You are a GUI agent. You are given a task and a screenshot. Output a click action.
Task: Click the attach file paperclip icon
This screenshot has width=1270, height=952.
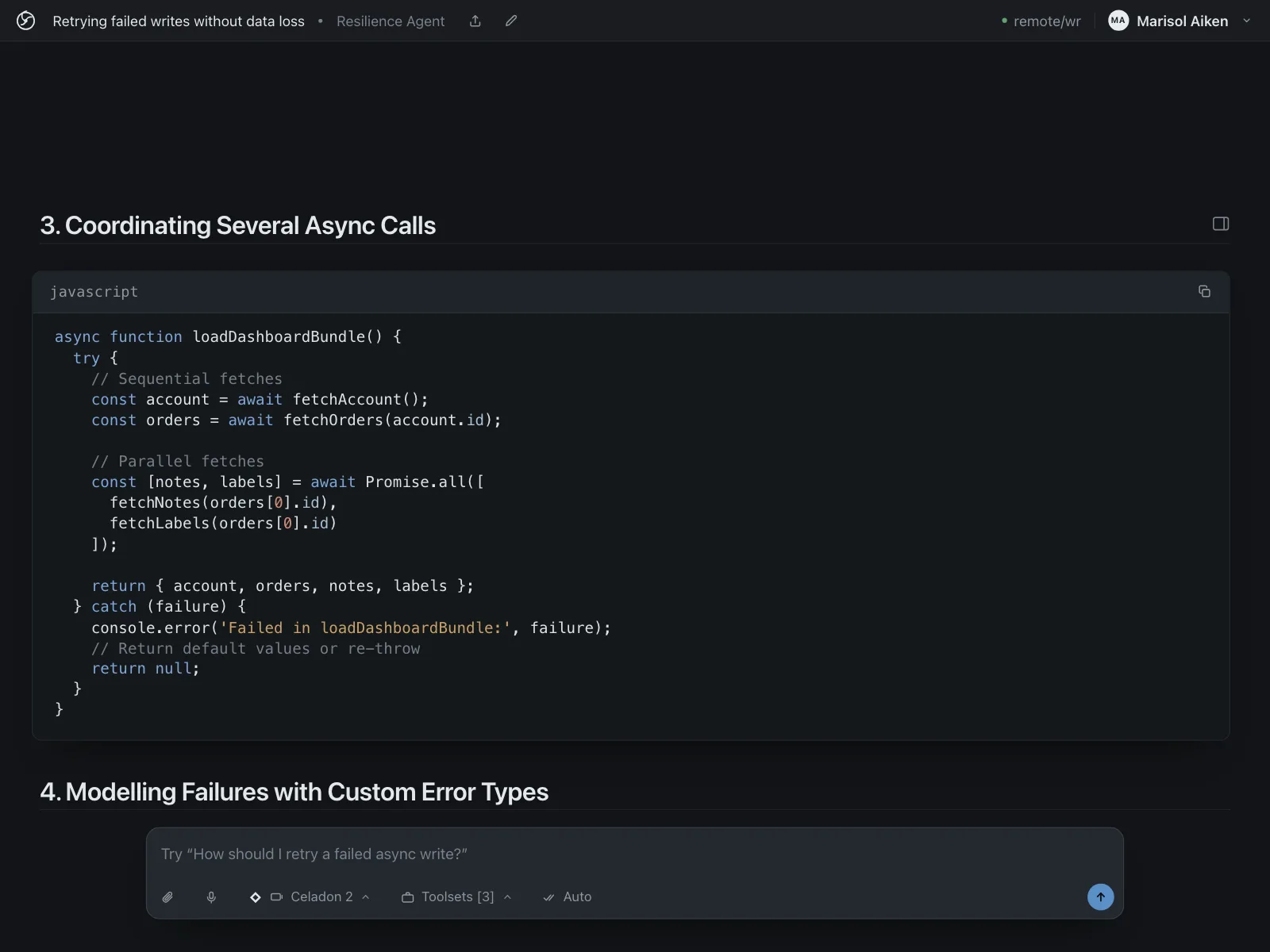pos(167,897)
